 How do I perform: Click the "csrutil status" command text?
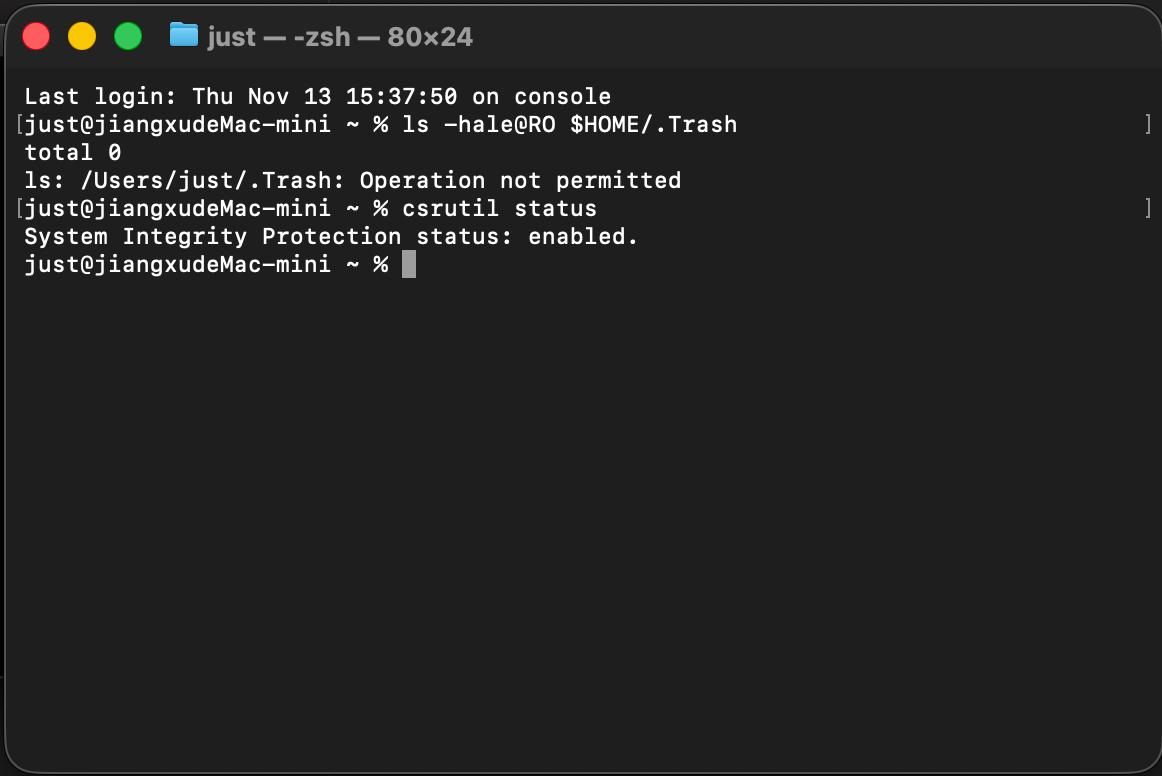click(x=499, y=209)
